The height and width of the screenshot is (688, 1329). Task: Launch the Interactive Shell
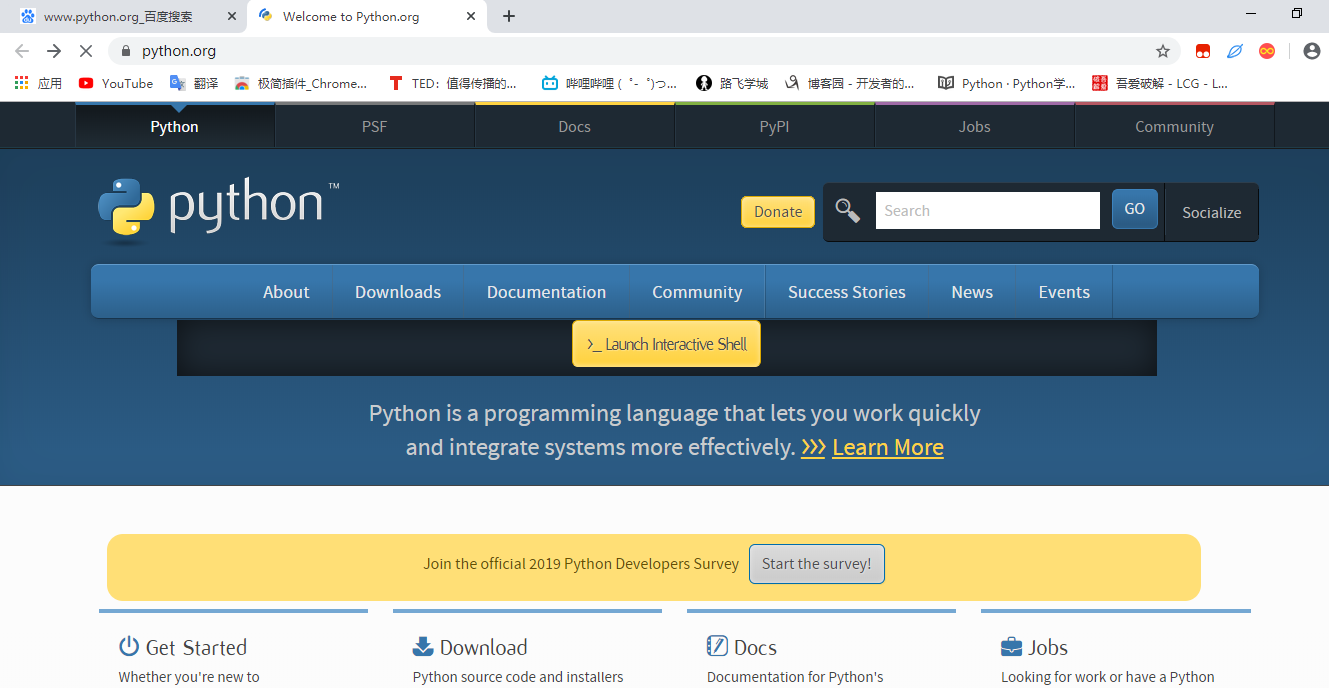(666, 344)
